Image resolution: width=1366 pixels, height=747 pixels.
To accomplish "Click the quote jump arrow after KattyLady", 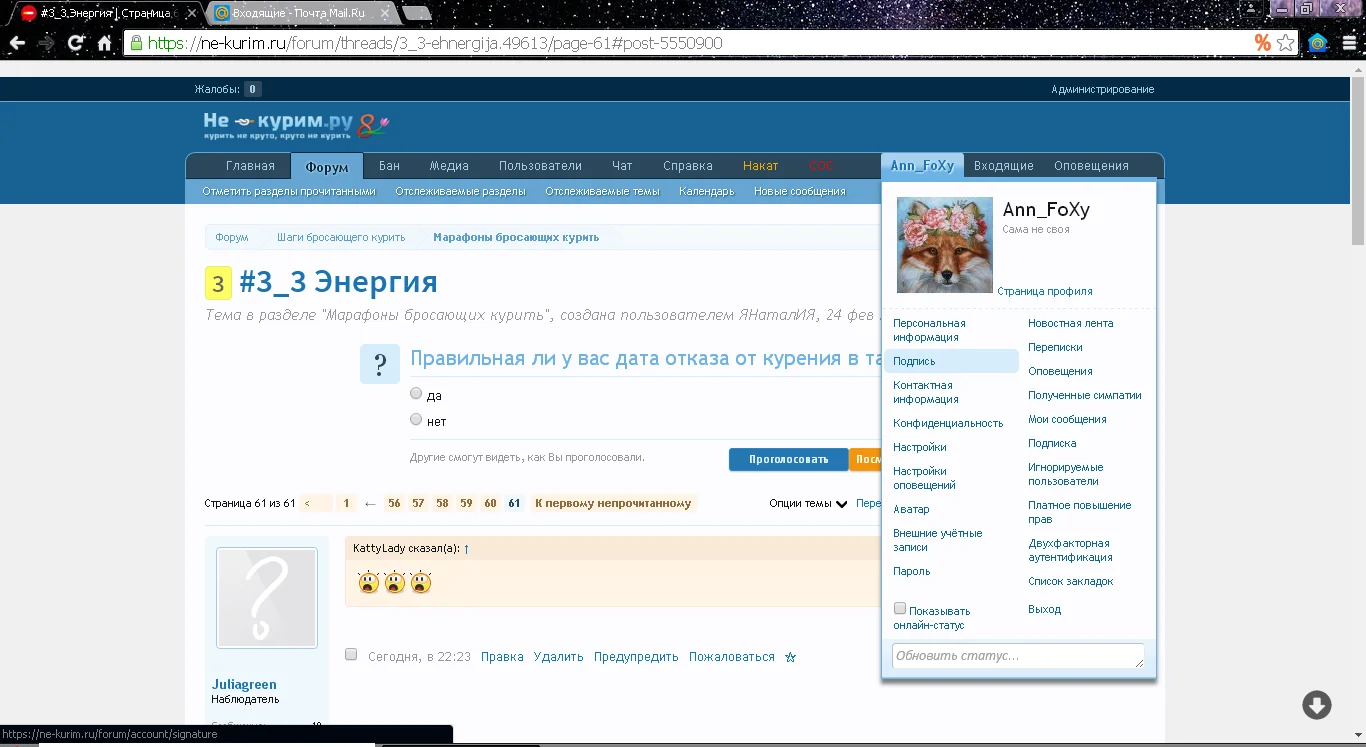I will coord(466,549).
